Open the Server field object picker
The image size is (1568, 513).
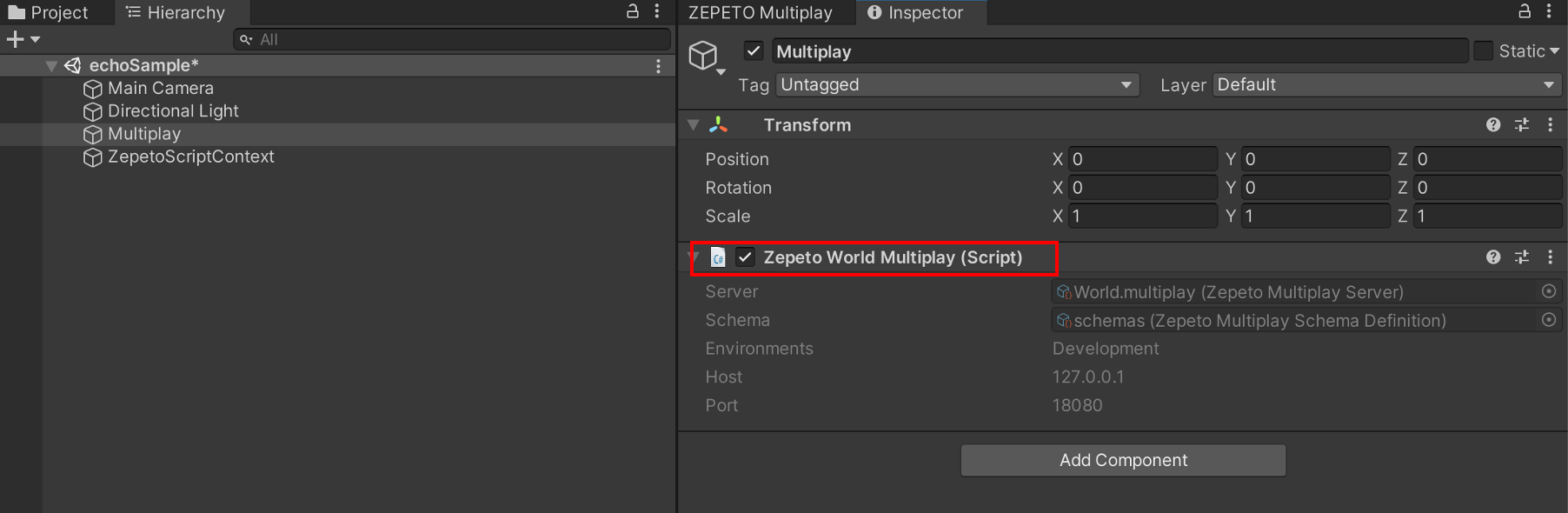(1548, 291)
